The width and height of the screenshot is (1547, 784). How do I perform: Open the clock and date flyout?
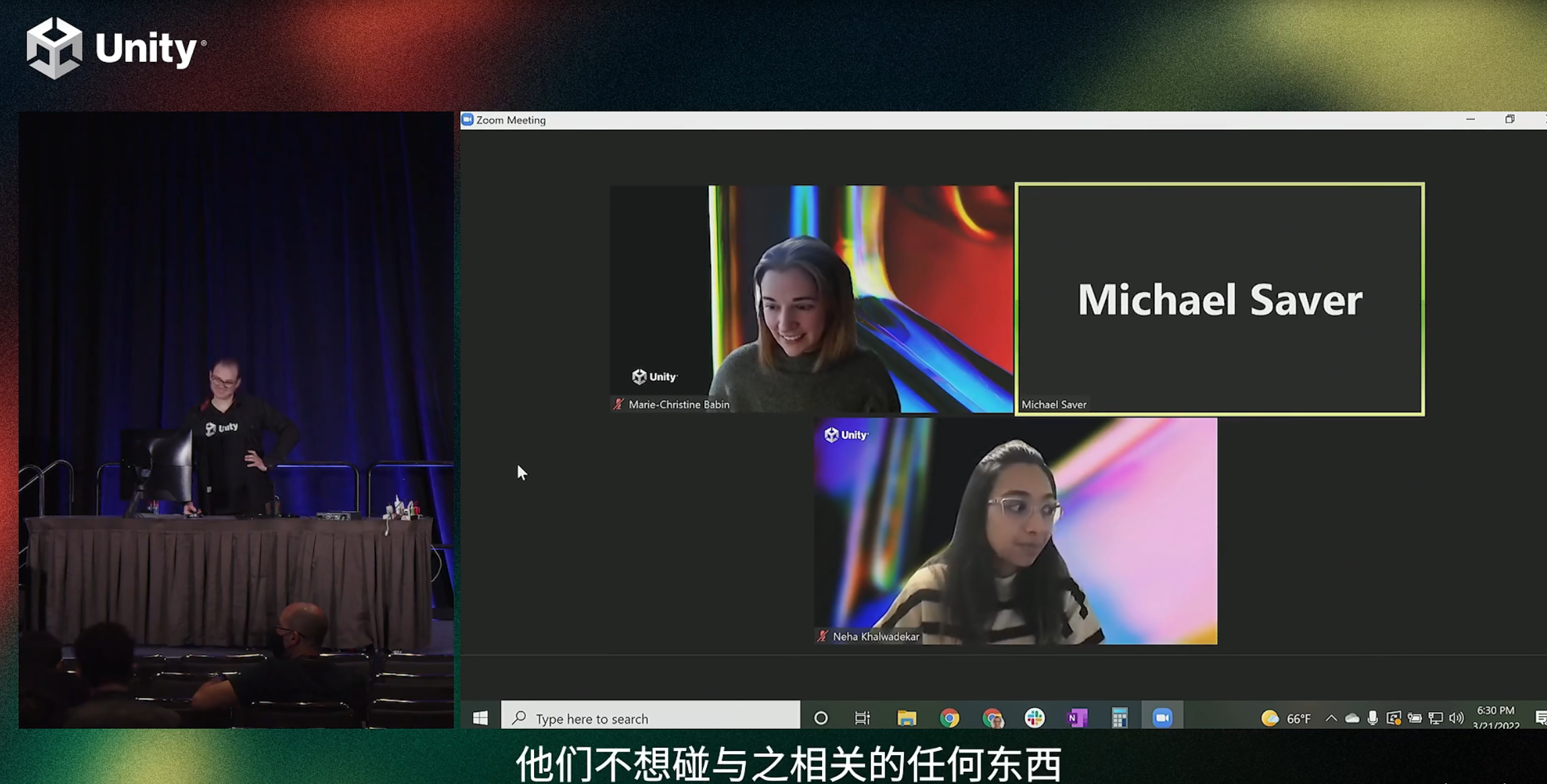pos(1496,717)
